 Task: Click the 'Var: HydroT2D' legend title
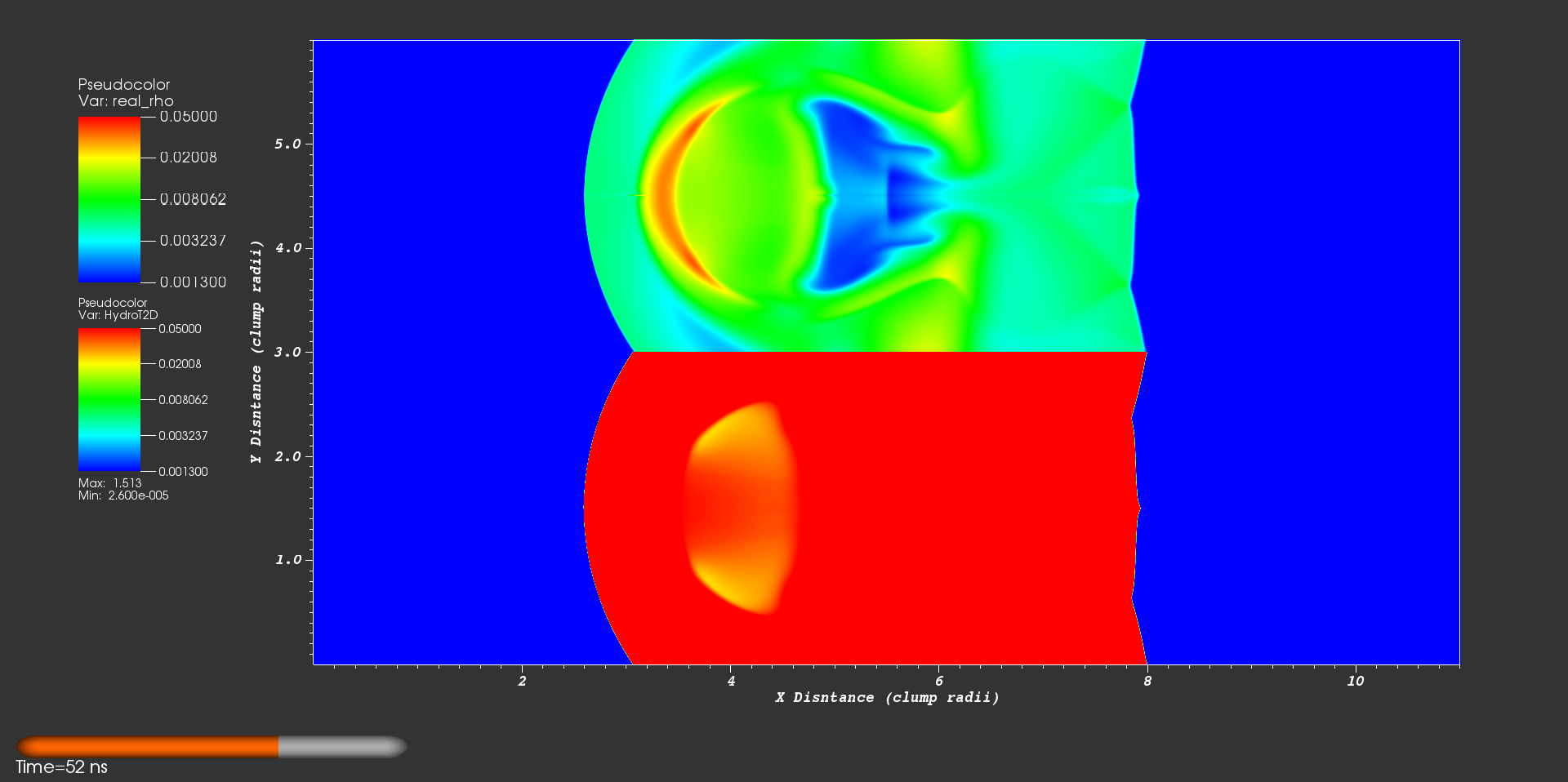coord(118,315)
